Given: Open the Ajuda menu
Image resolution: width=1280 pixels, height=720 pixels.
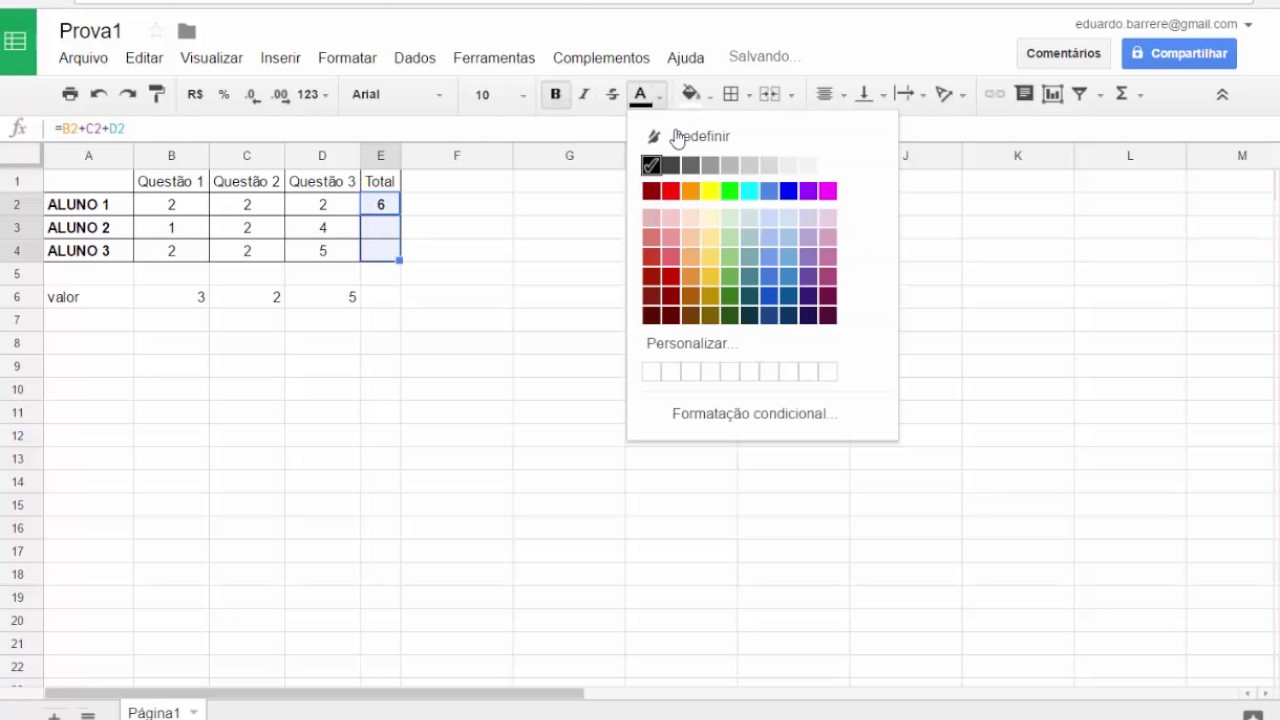Looking at the screenshot, I should (x=685, y=58).
